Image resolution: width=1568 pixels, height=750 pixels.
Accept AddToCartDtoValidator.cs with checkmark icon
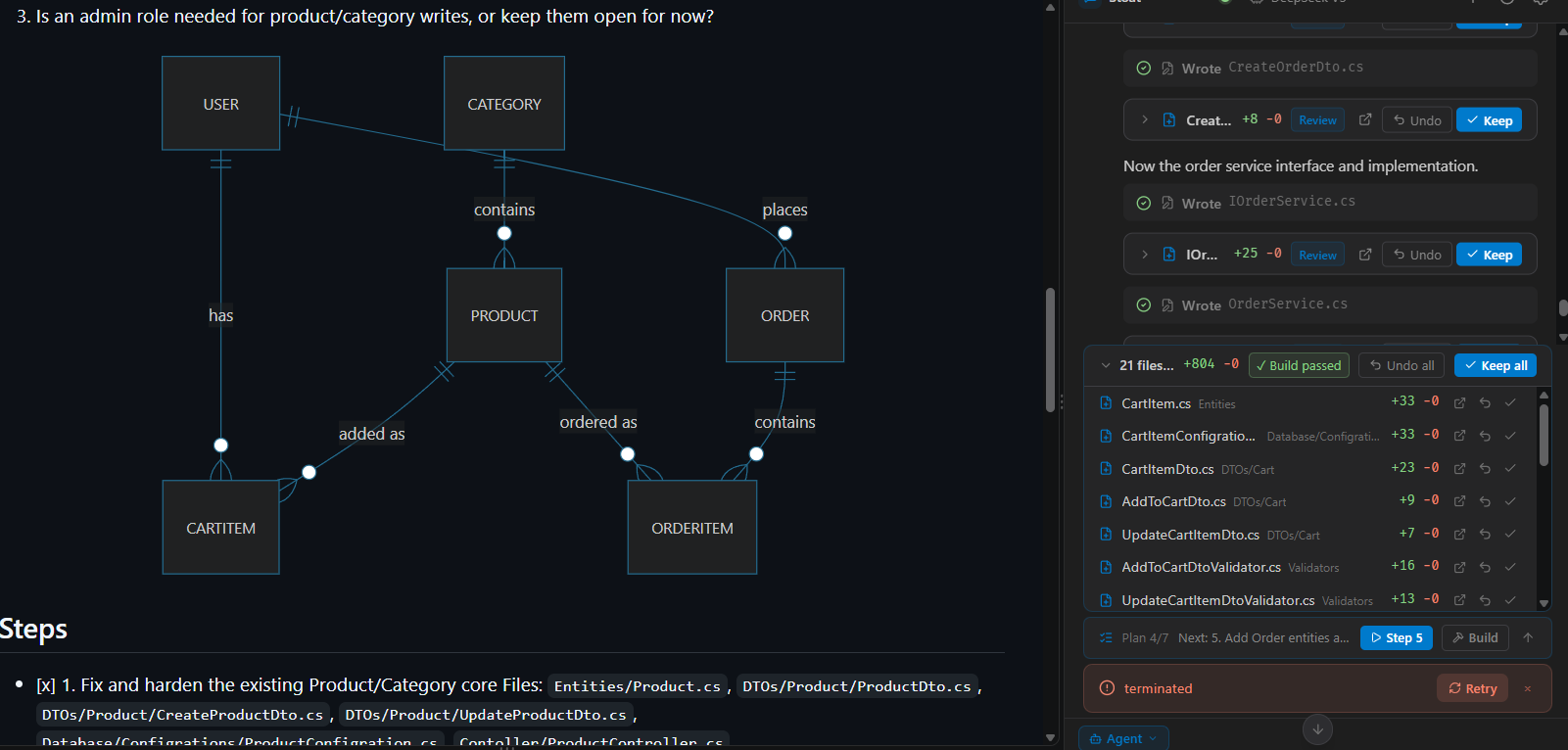[x=1510, y=567]
